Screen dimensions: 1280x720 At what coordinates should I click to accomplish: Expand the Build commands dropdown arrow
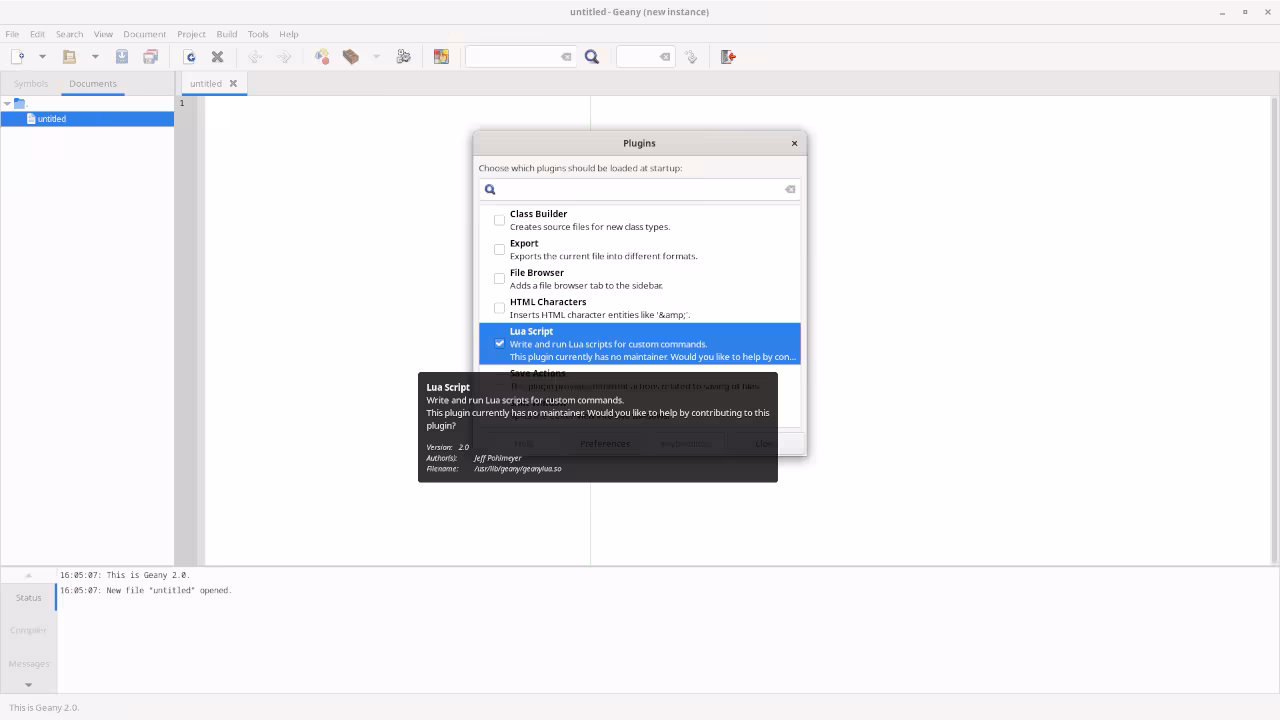[376, 56]
